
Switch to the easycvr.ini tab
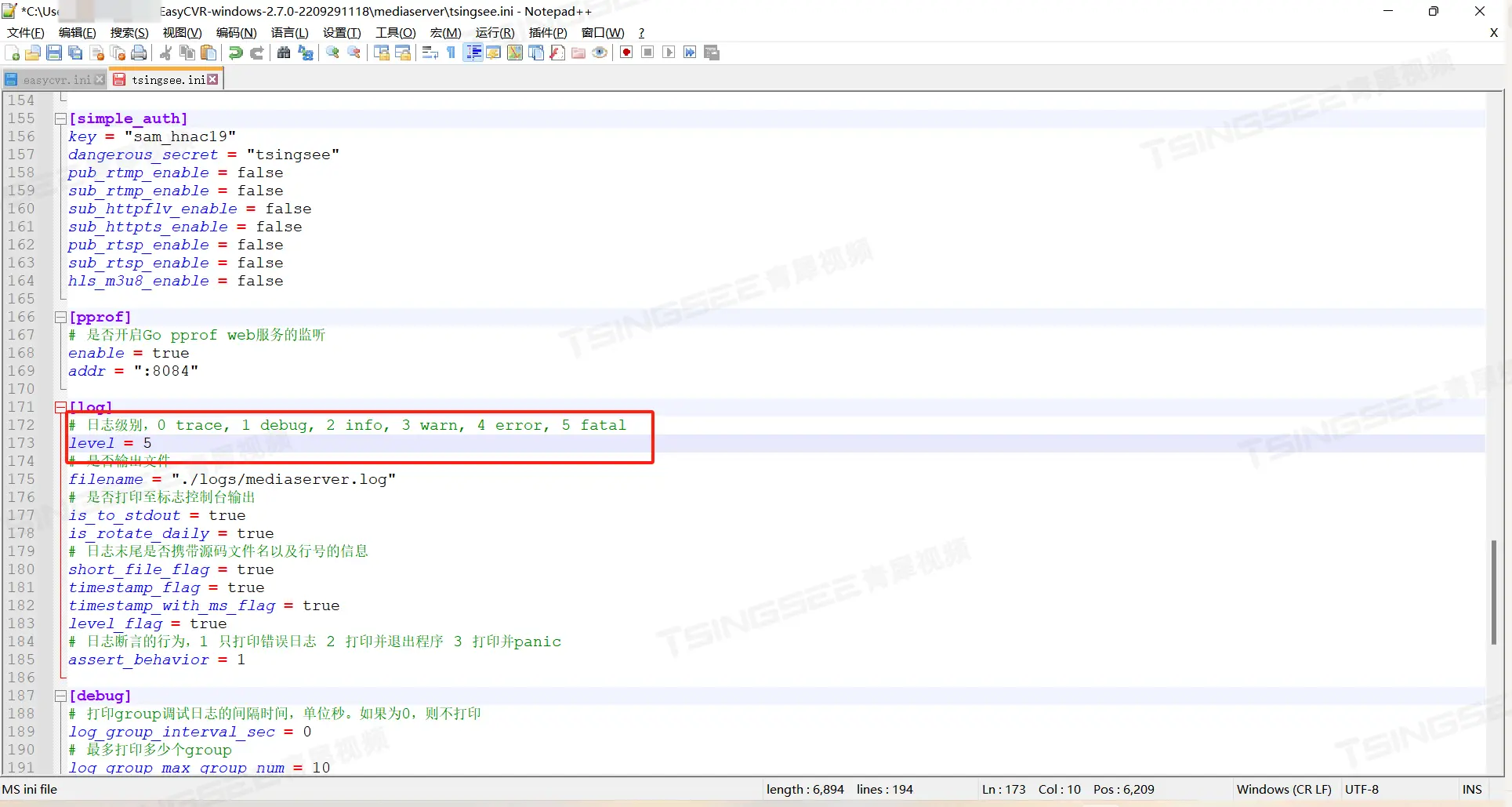pos(55,80)
